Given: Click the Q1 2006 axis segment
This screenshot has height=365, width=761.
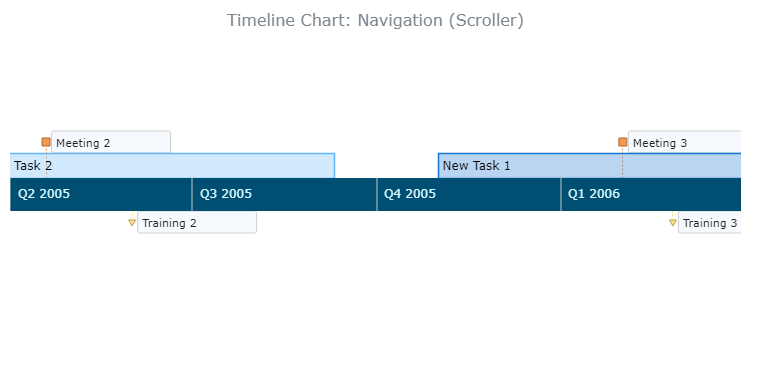Looking at the screenshot, I should 651,194.
